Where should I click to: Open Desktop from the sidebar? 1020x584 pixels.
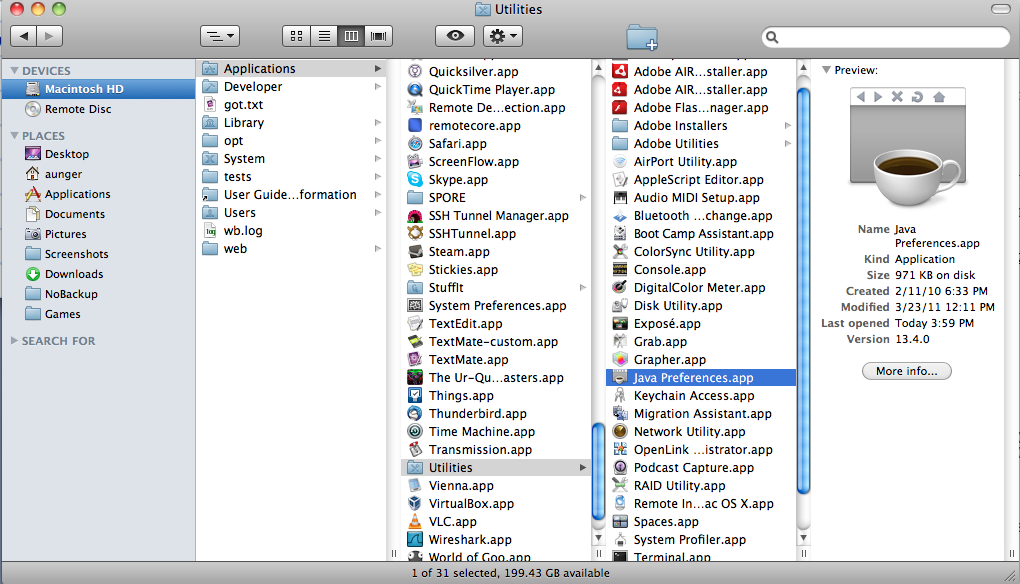(x=98, y=154)
